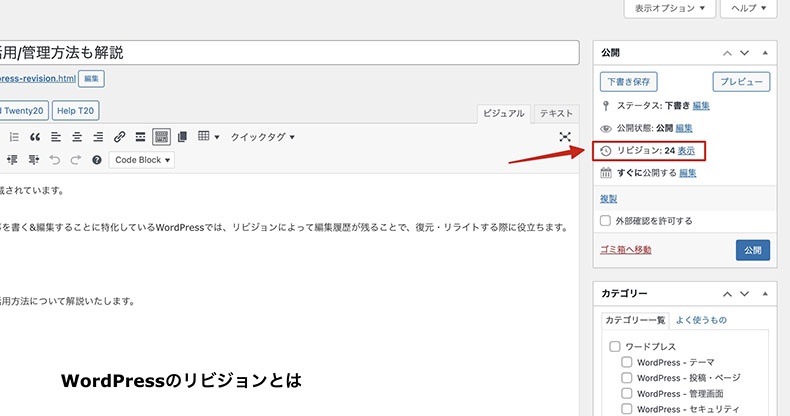Click the clock icon beside リビジョン
The width and height of the screenshot is (790, 416).
point(606,151)
